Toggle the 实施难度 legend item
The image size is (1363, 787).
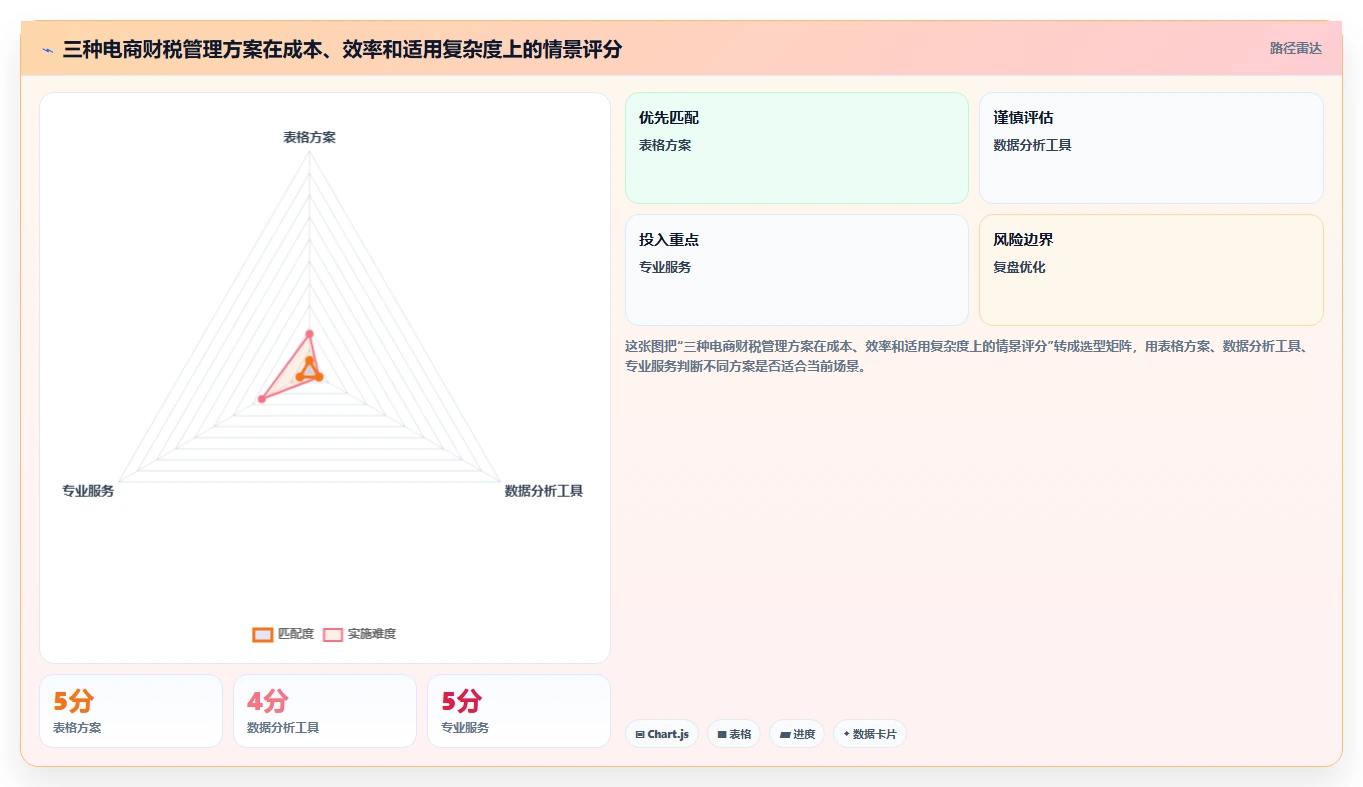pyautogui.click(x=359, y=634)
